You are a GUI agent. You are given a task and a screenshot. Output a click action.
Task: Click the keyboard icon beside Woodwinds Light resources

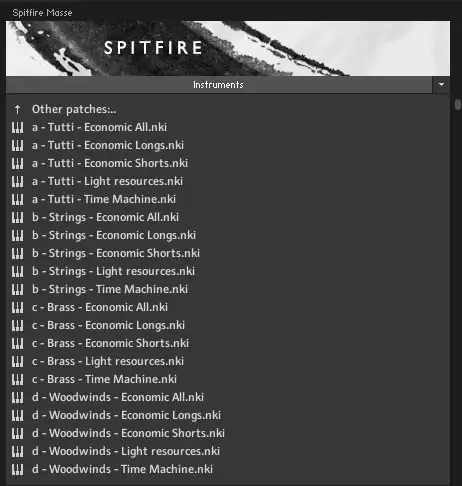pos(17,451)
